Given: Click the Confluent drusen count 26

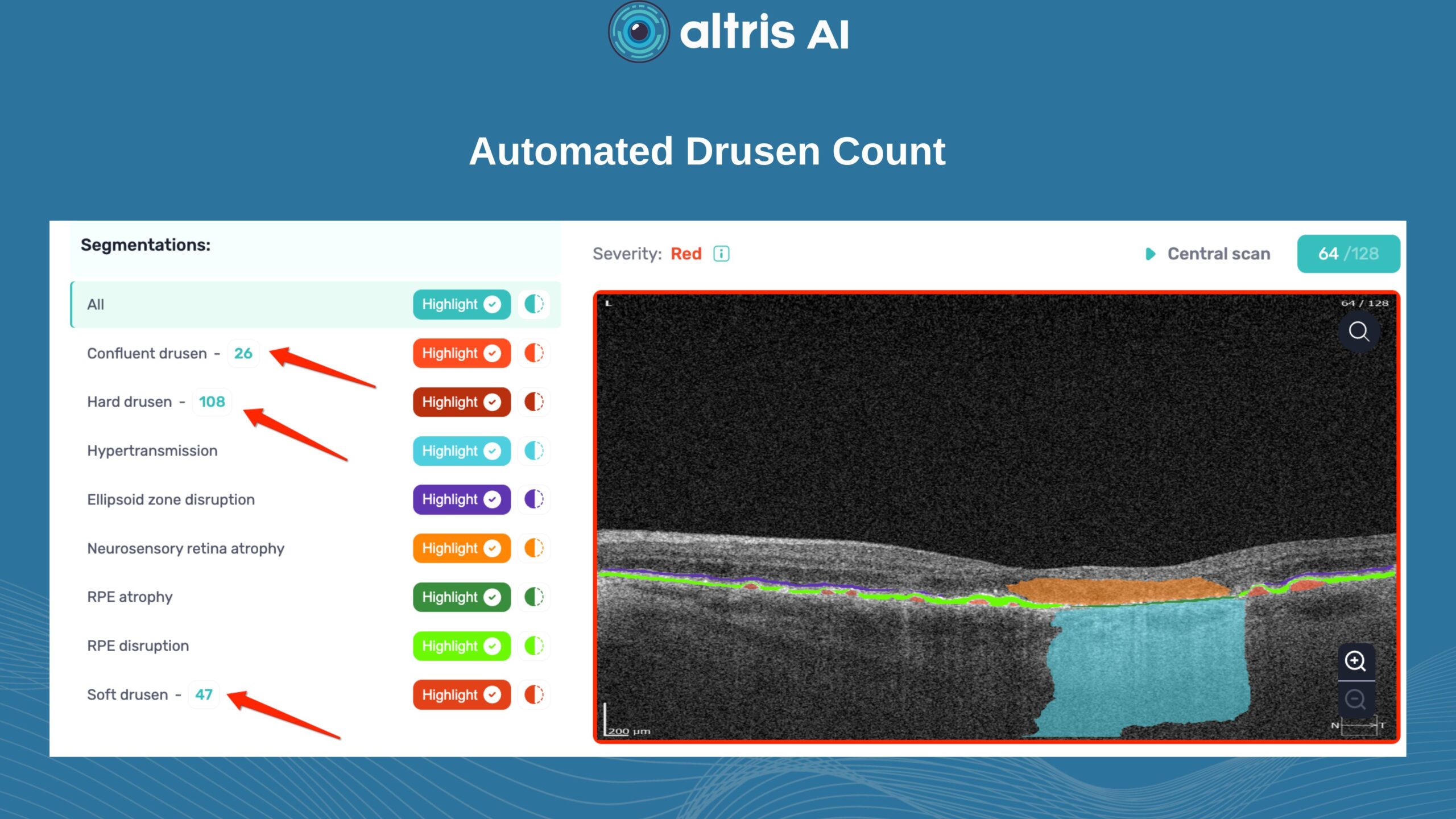Looking at the screenshot, I should (243, 353).
